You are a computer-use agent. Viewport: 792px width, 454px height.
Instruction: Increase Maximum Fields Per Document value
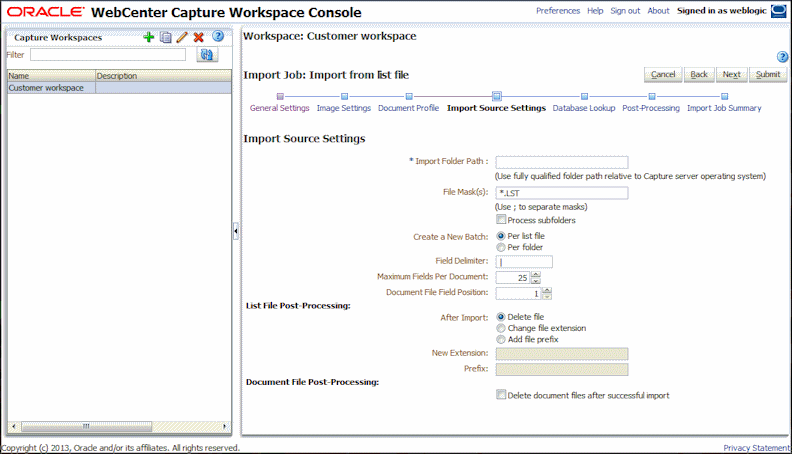(x=536, y=274)
